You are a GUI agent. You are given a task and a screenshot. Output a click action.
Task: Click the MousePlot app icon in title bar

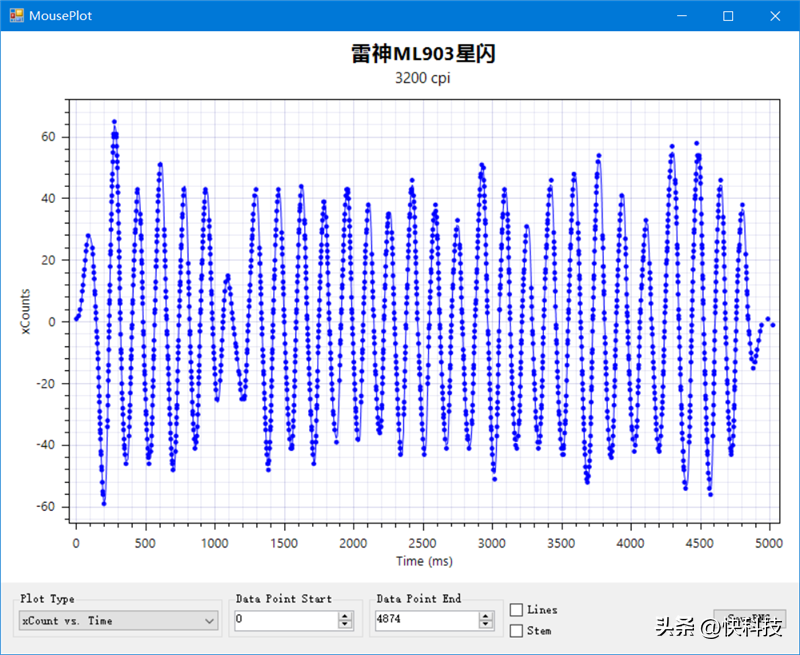pos(16,15)
